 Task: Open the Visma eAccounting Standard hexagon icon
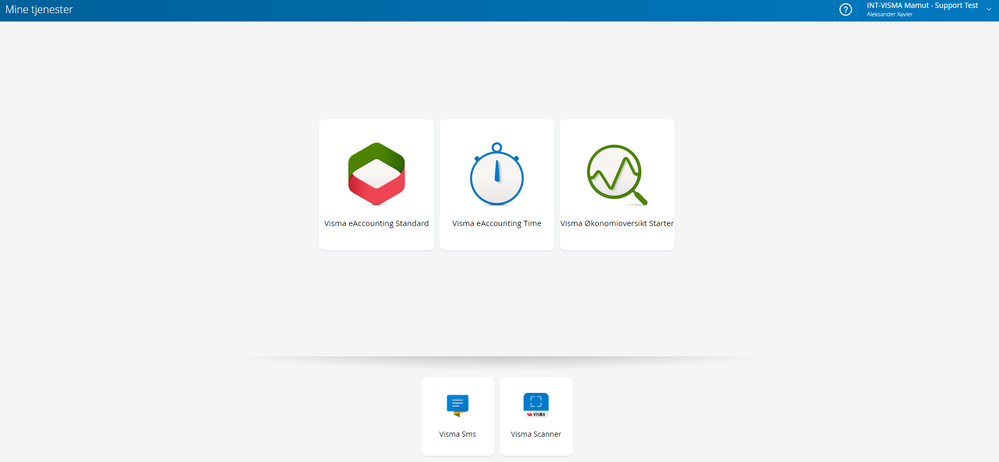point(377,173)
